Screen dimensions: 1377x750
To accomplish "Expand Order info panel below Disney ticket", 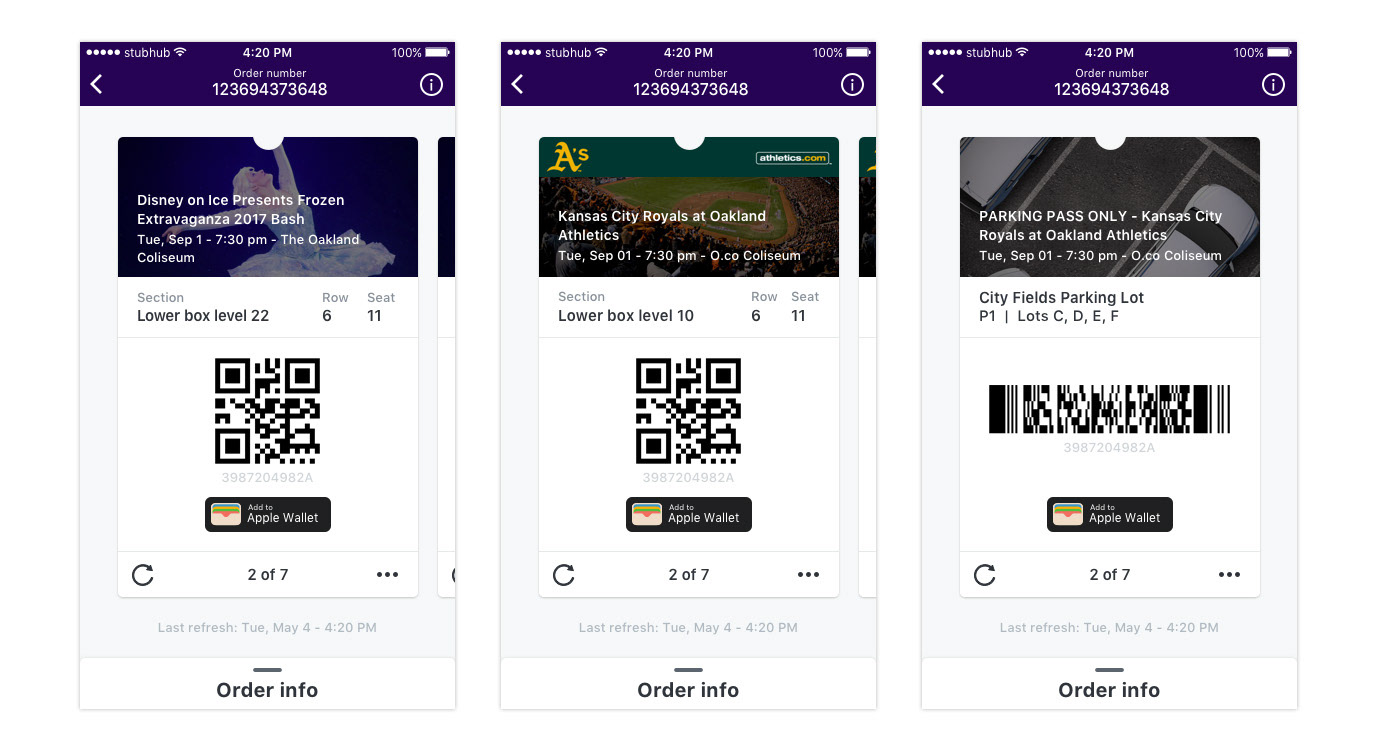I will pyautogui.click(x=268, y=684).
